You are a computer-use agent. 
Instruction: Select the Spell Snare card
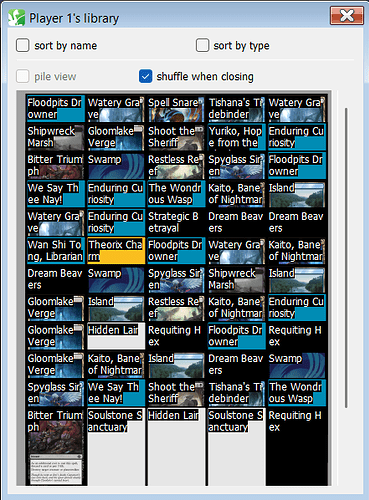click(175, 109)
